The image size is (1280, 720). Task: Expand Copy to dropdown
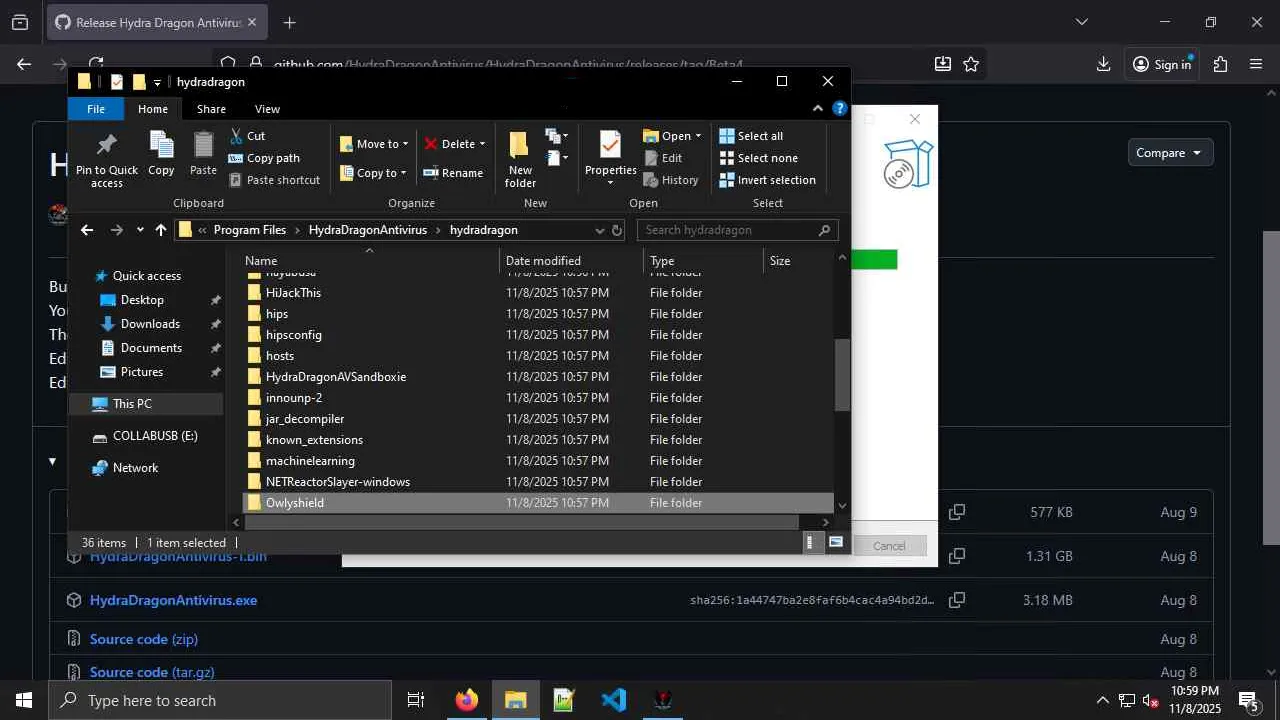coord(403,173)
